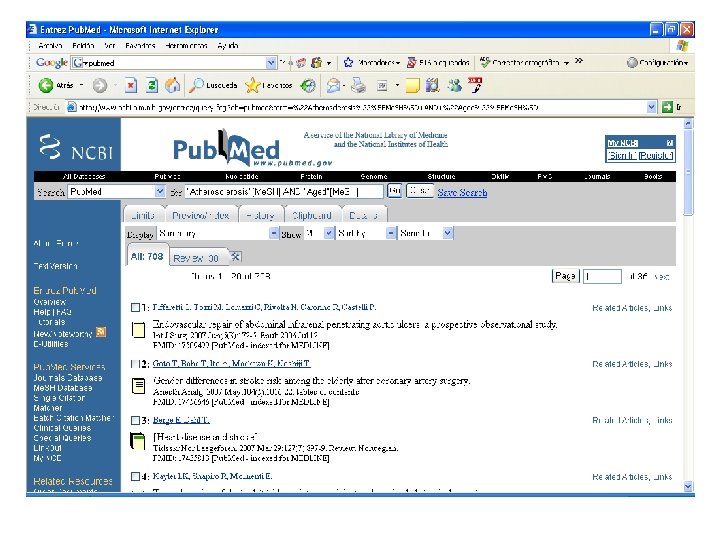Viewport: 720px width, 540px height.
Task: Click the History clock icon
Action: pyautogui.click(x=308, y=85)
